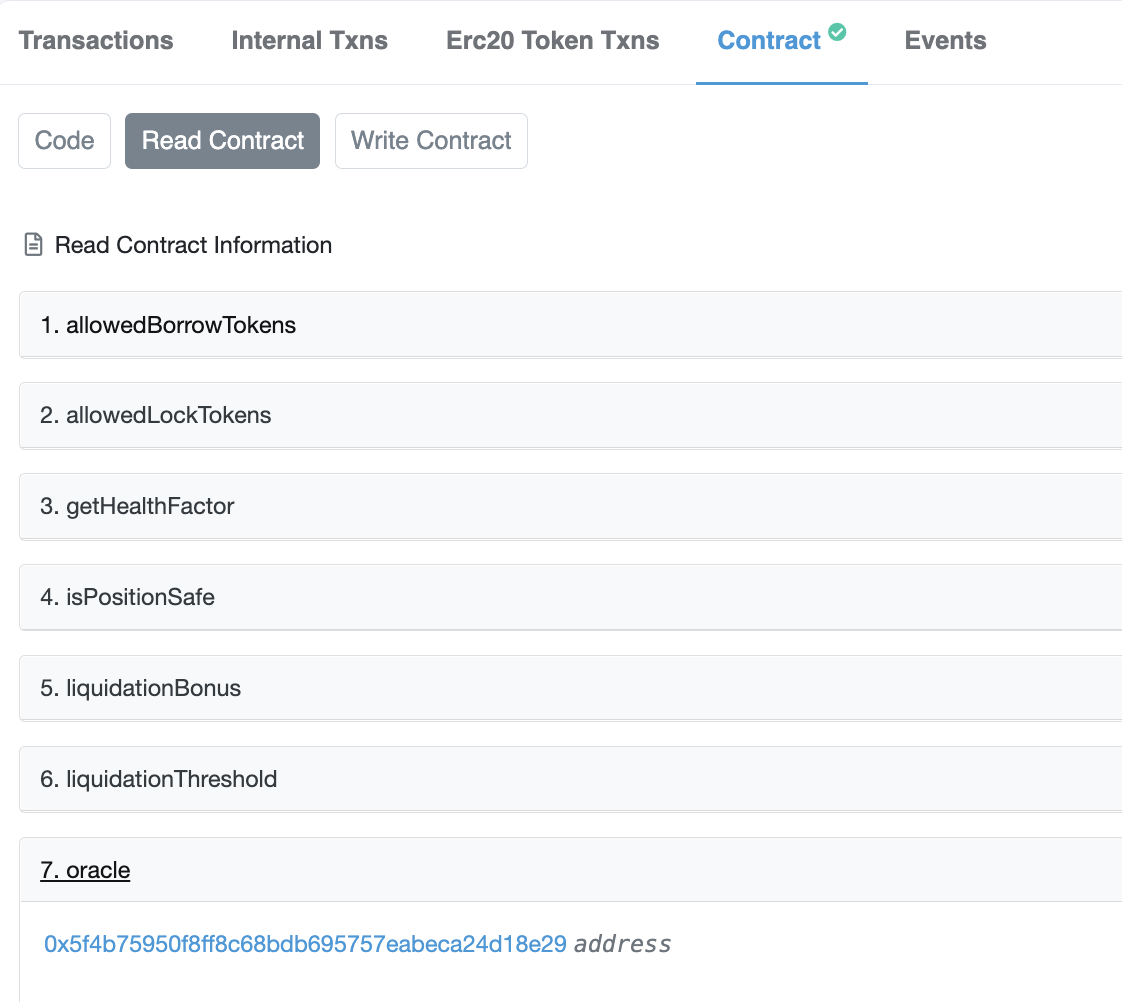Select the Contract tab
Image resolution: width=1122 pixels, height=1002 pixels.
[x=769, y=41]
